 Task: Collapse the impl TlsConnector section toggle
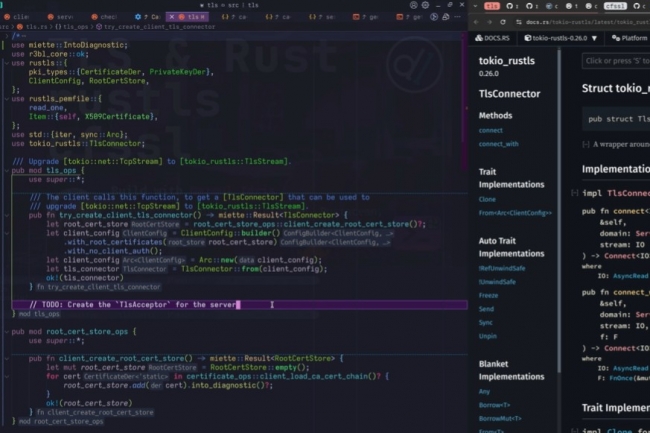(x=573, y=192)
